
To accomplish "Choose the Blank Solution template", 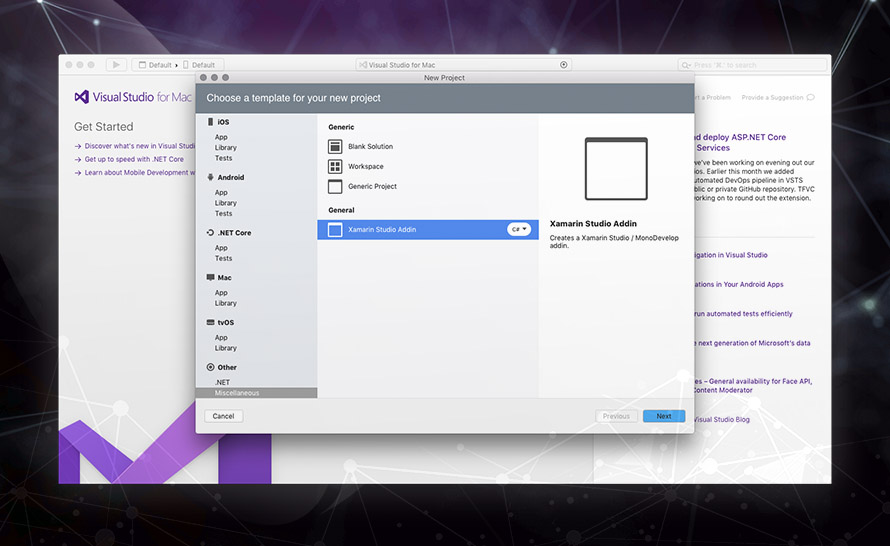I will [427, 146].
